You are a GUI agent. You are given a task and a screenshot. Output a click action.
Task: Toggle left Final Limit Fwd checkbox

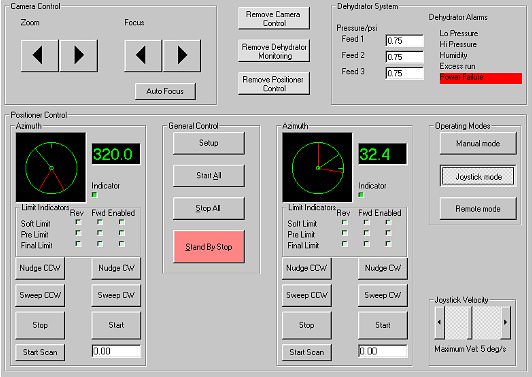100,244
